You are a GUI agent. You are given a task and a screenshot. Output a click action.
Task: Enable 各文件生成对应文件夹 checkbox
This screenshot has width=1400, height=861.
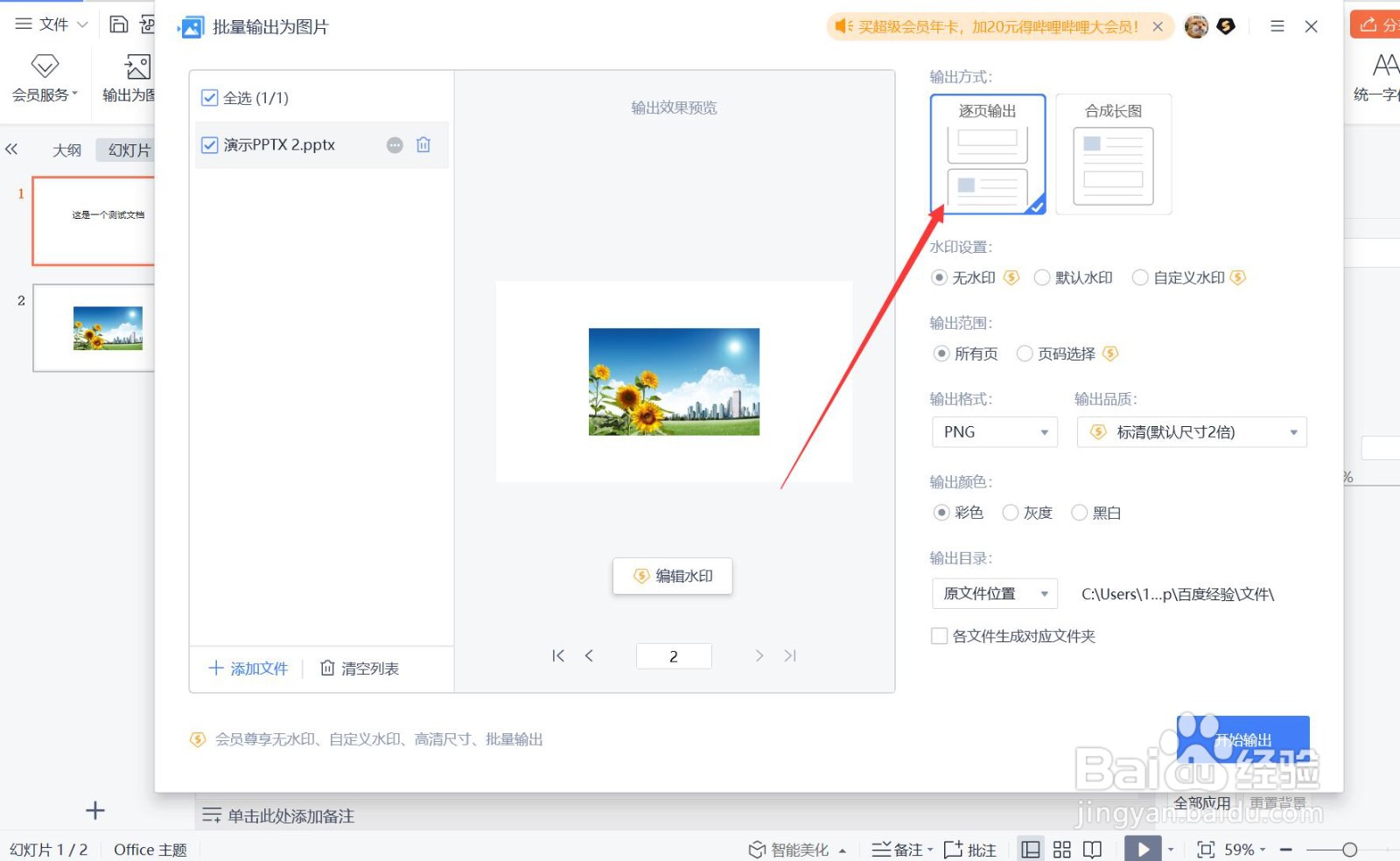point(940,636)
